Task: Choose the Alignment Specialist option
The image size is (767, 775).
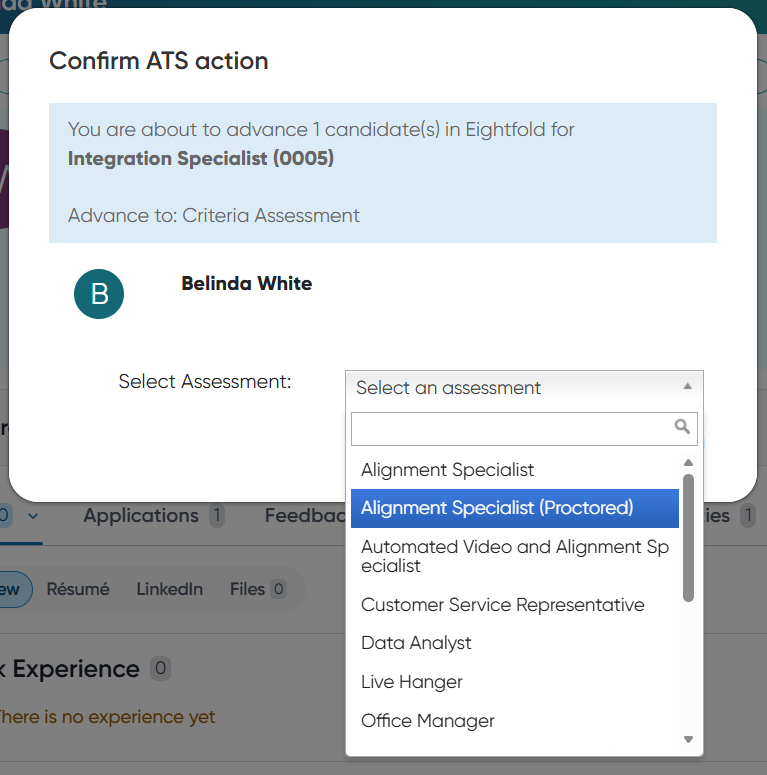Action: pos(448,470)
